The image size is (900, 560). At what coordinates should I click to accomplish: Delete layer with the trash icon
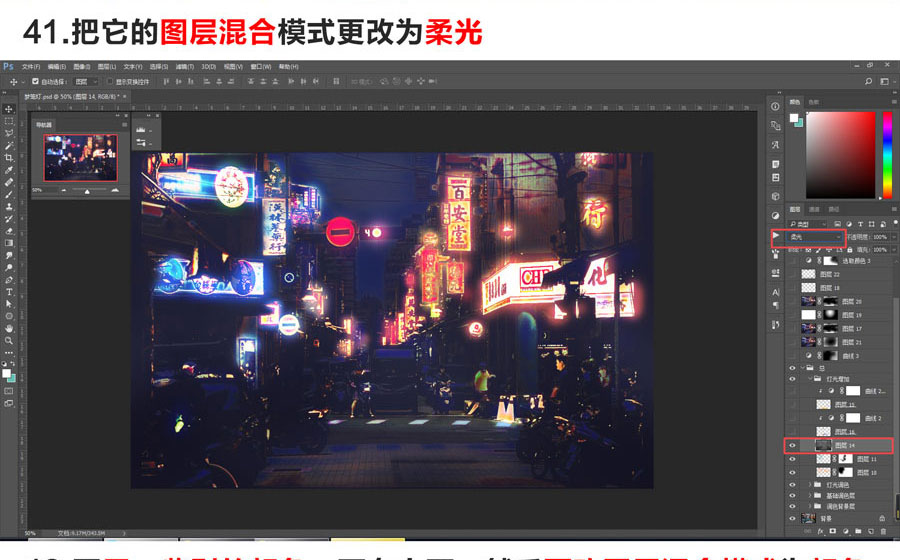pos(883,532)
